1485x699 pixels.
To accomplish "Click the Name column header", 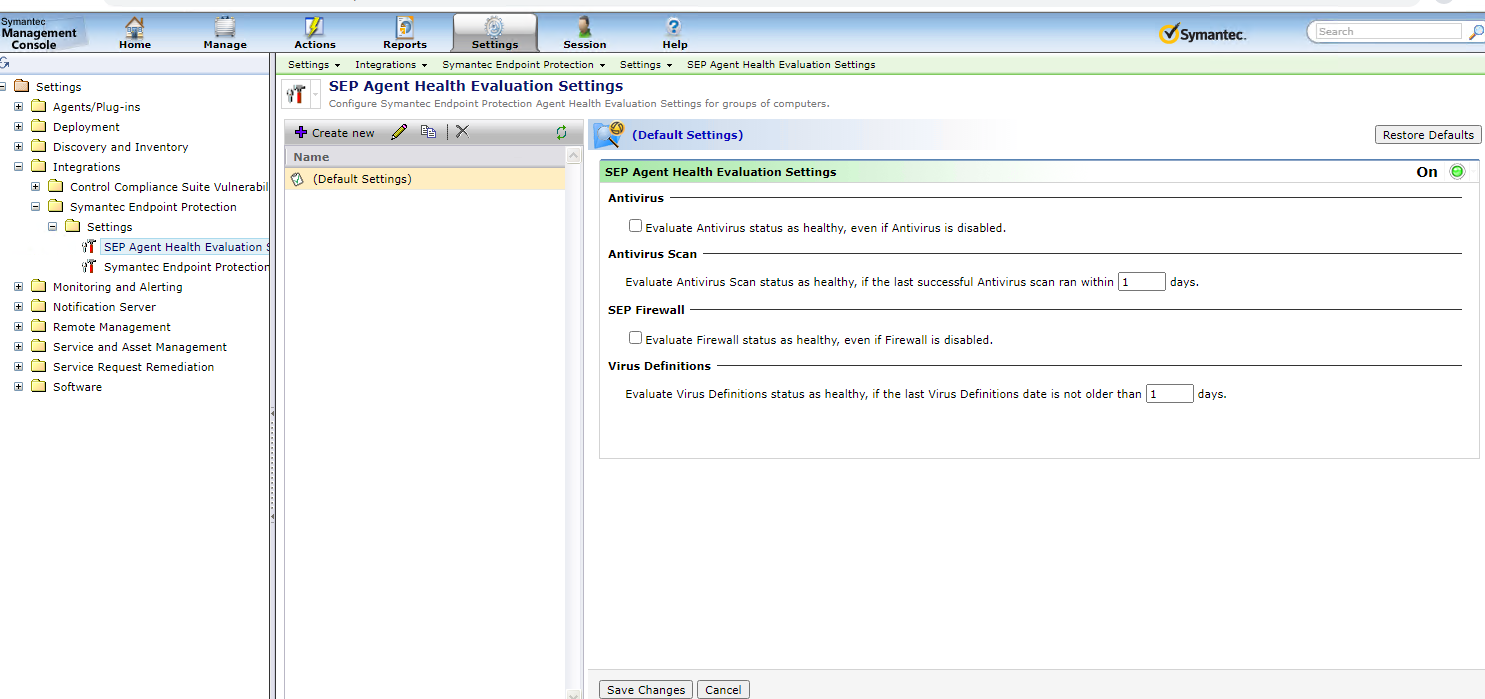I will tap(425, 157).
